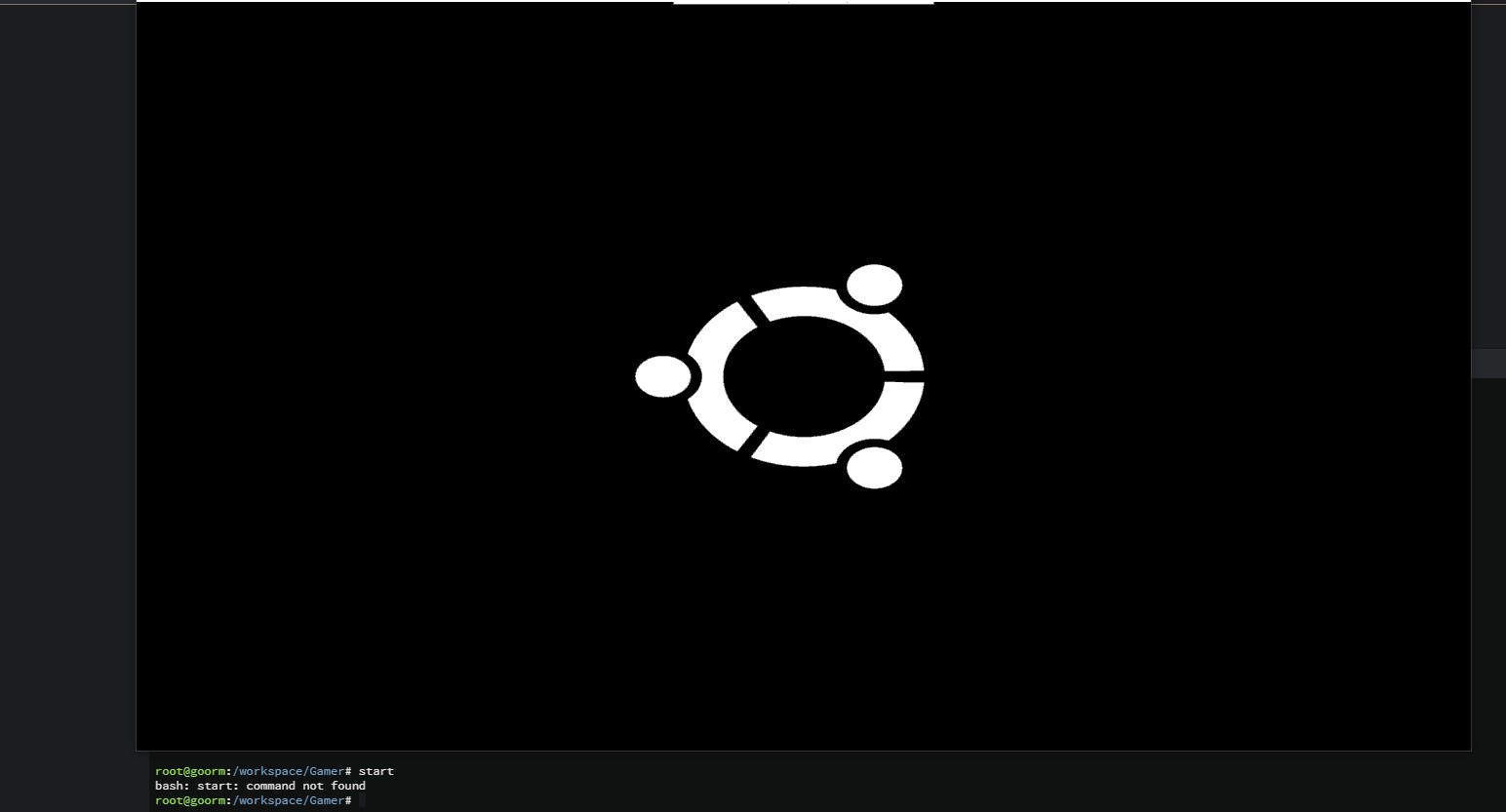This screenshot has height=812, width=1506.
Task: Click the terminal cursor after the last prompt
Action: click(x=362, y=800)
